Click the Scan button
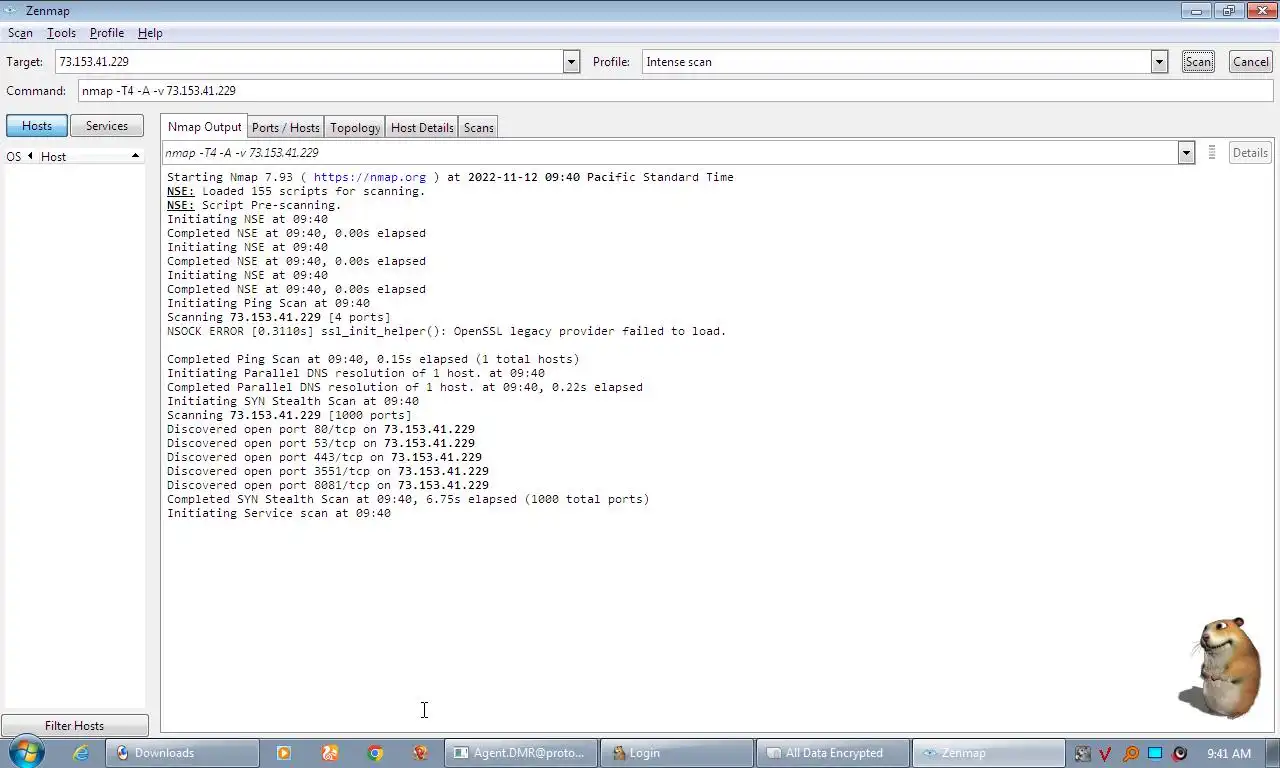Viewport: 1280px width, 768px height. [1198, 62]
